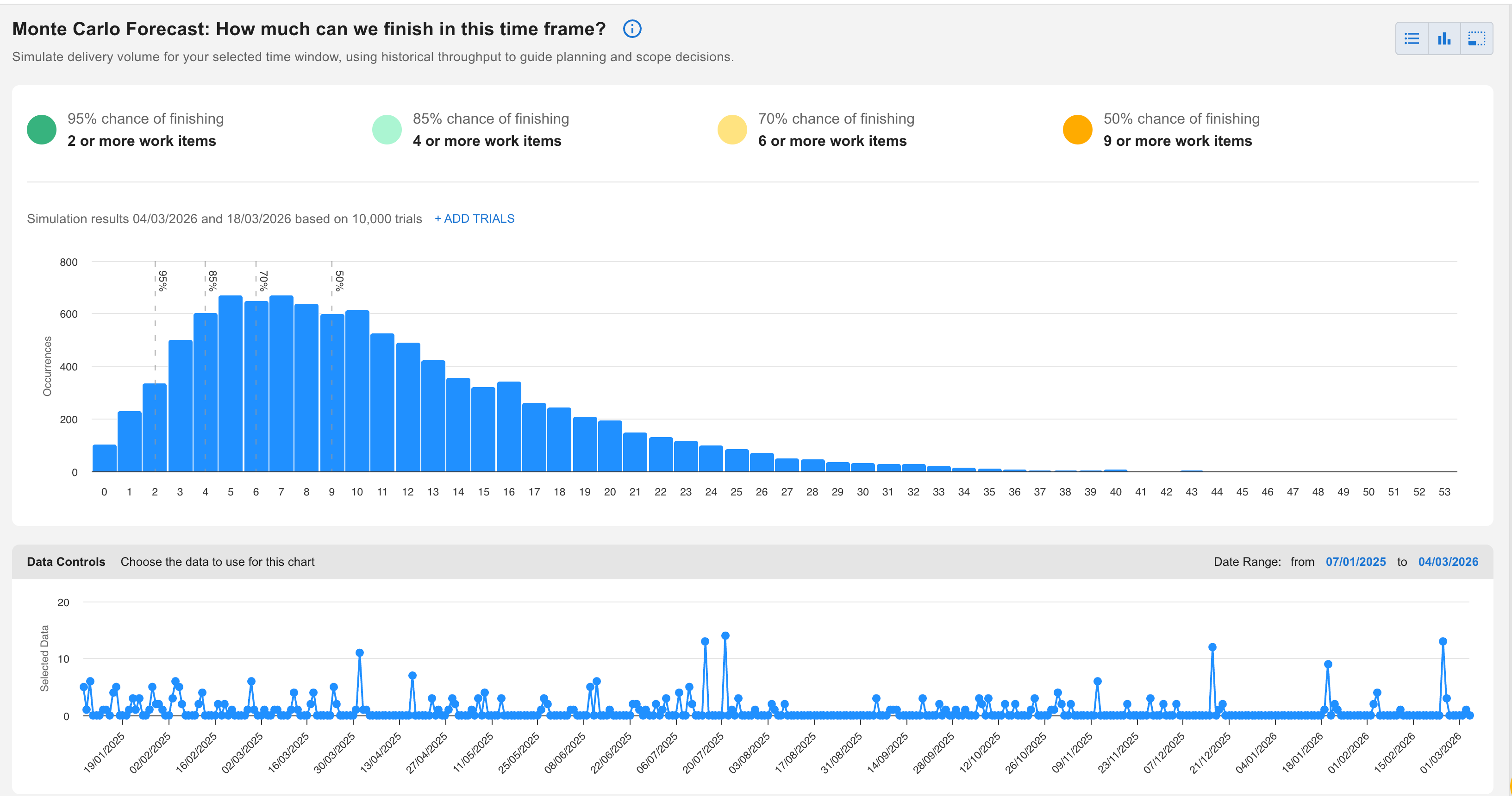Click the 95% dashed percentile marker label
The image size is (1512, 796).
tap(162, 281)
